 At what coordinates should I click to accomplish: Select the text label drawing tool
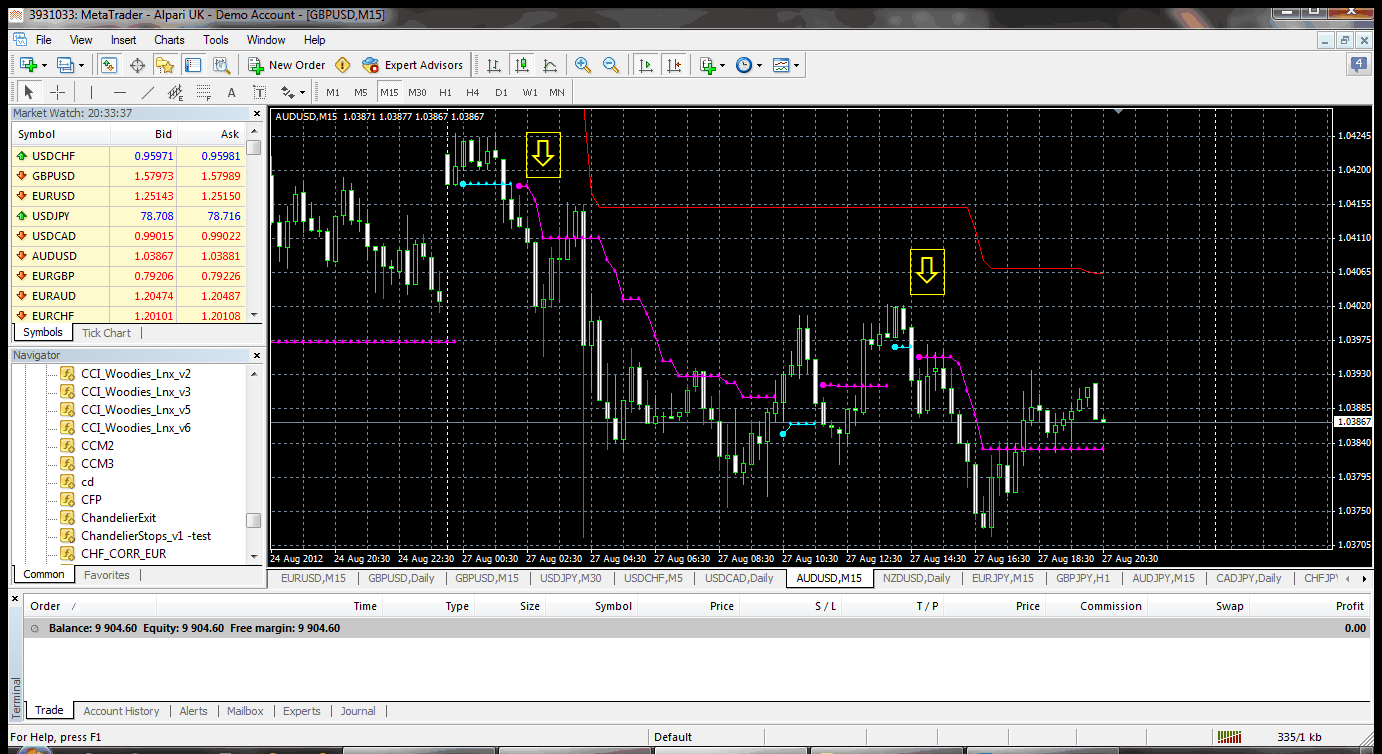coord(232,92)
